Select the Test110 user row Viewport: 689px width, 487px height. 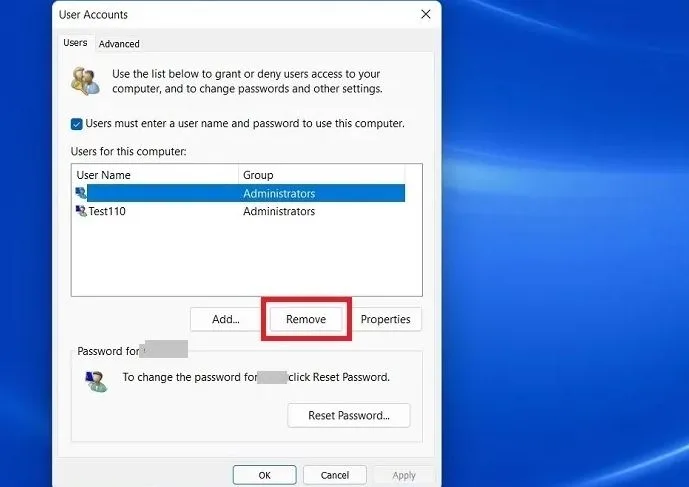click(240, 211)
